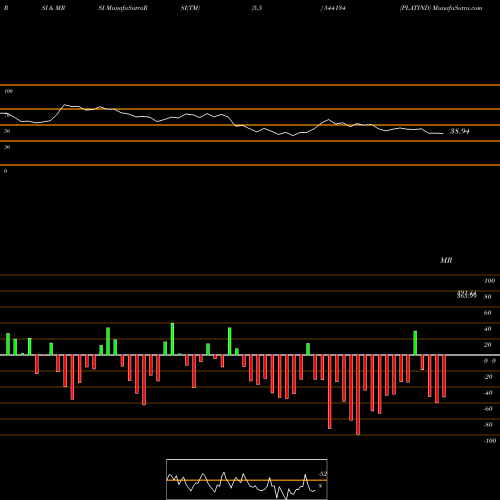Click the -100 label on the MR axis
Image resolution: width=500 pixels, height=500 pixels.
point(490,441)
